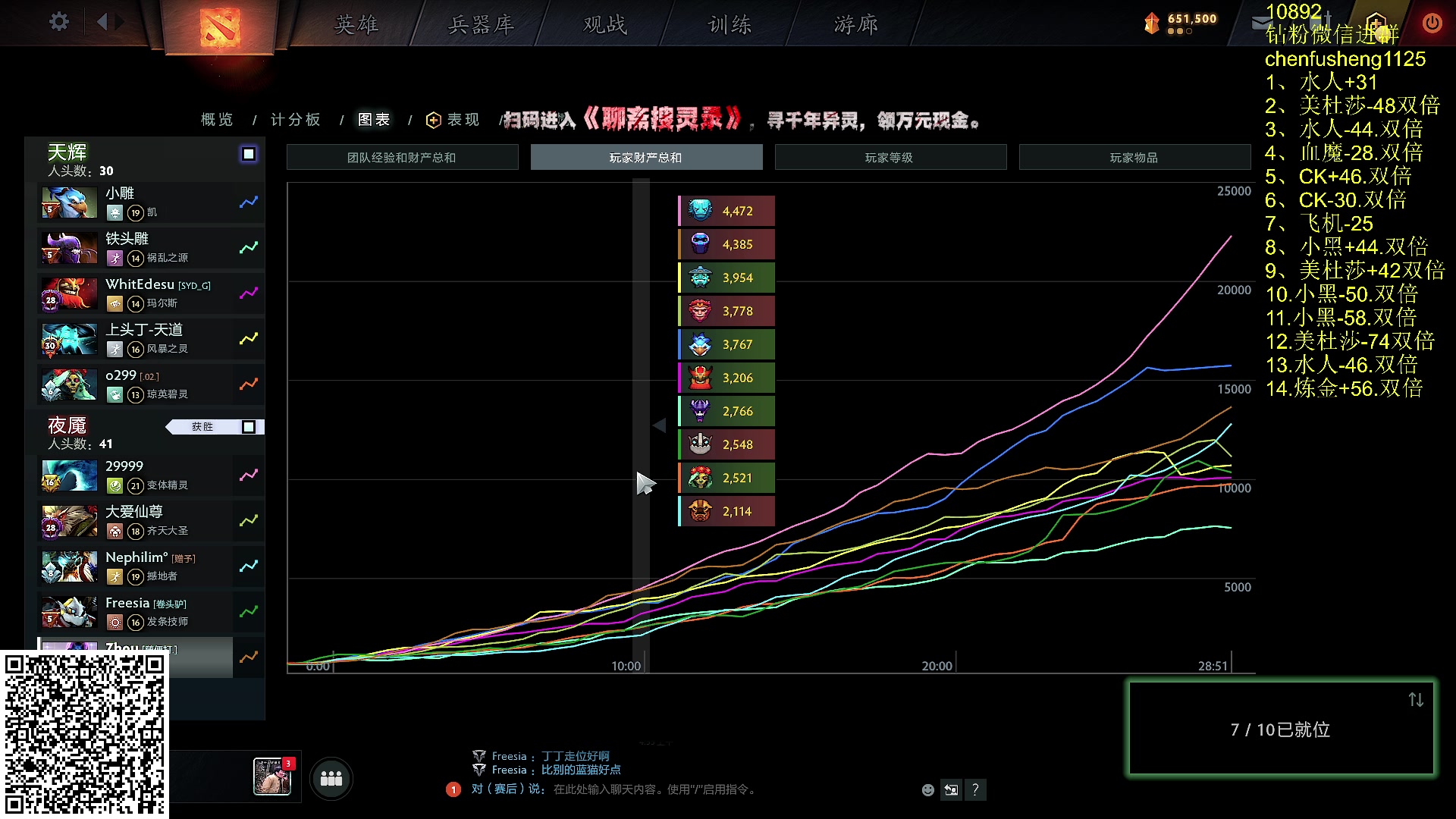Go back with the left arrow
The width and height of the screenshot is (1456, 819).
tap(102, 22)
